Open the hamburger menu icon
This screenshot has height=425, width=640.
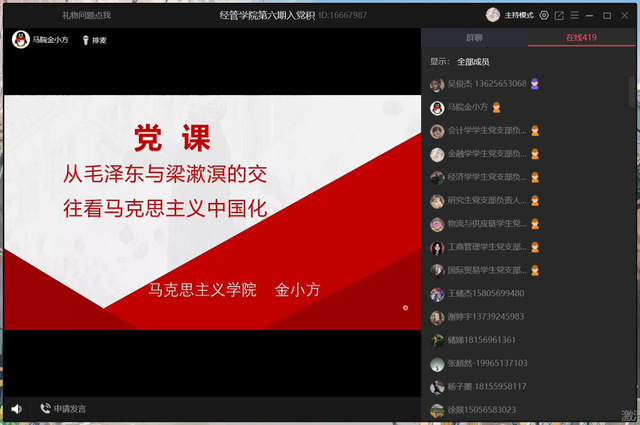tap(574, 15)
